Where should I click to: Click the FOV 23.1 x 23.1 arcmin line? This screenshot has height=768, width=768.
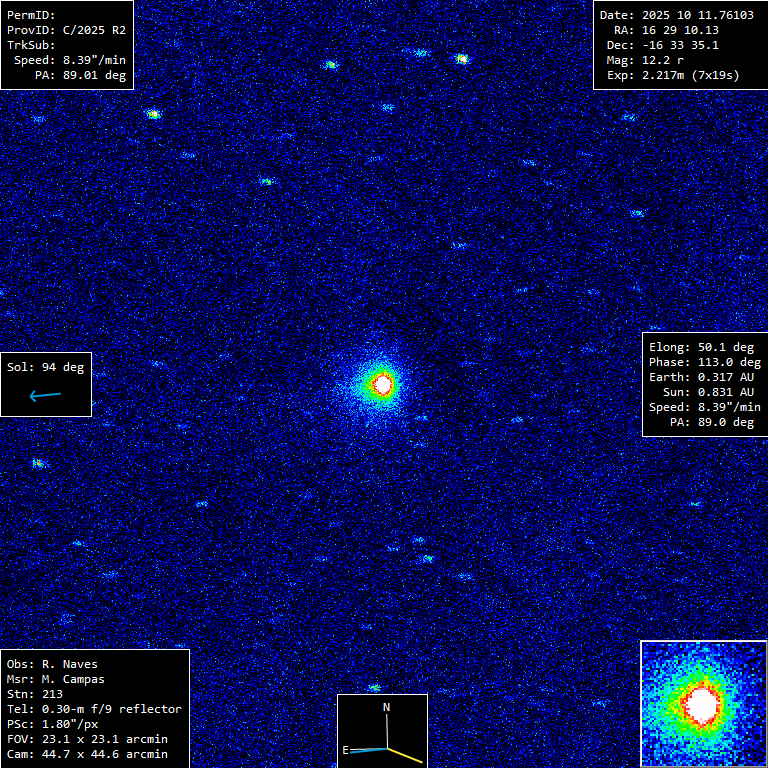[87, 739]
